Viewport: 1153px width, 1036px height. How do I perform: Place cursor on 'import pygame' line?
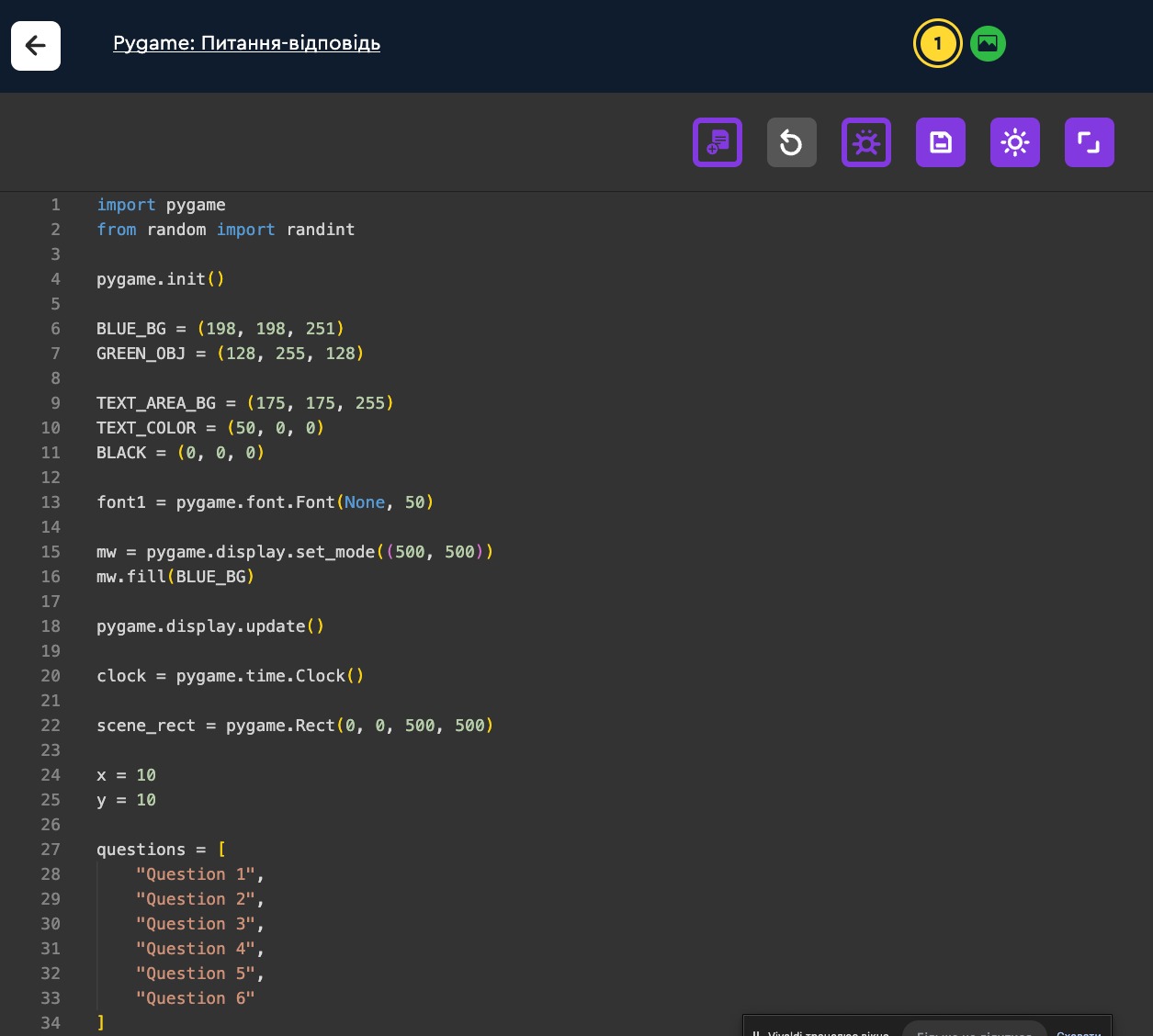(x=161, y=205)
